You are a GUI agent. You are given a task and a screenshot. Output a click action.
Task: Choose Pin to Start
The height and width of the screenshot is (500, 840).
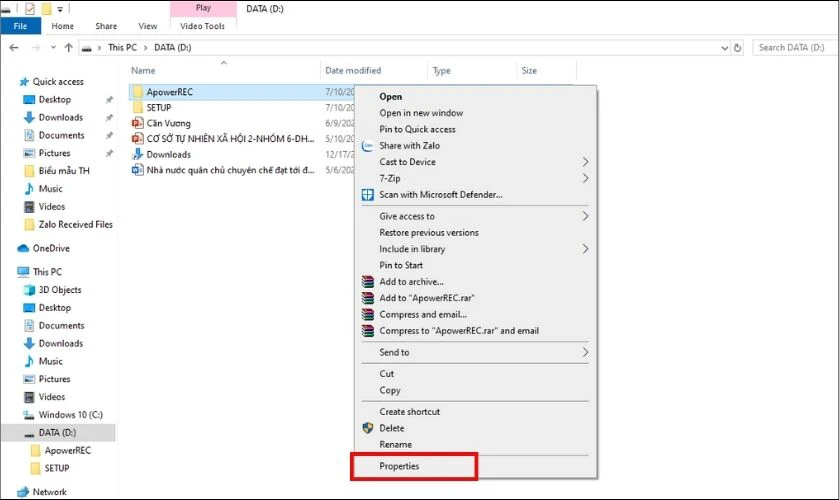pyautogui.click(x=401, y=265)
